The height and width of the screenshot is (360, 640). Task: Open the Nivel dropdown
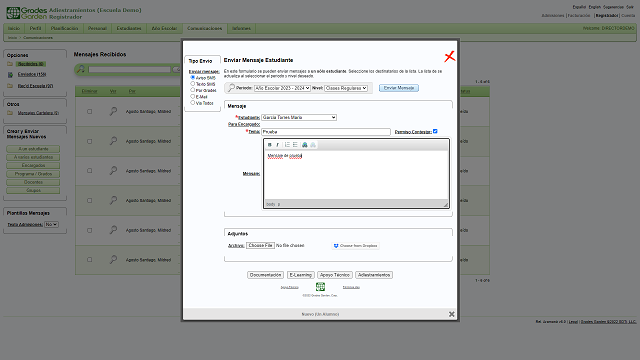(346, 88)
